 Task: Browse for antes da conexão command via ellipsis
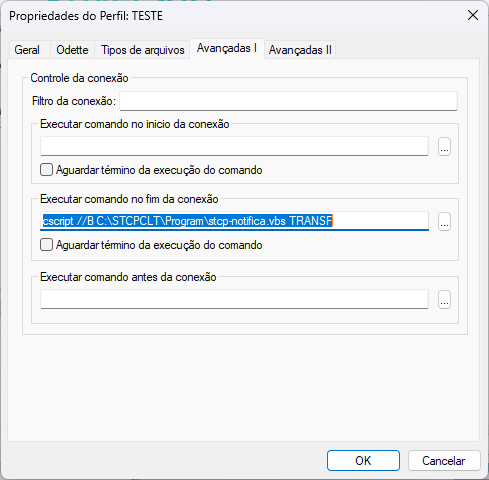[x=444, y=299]
